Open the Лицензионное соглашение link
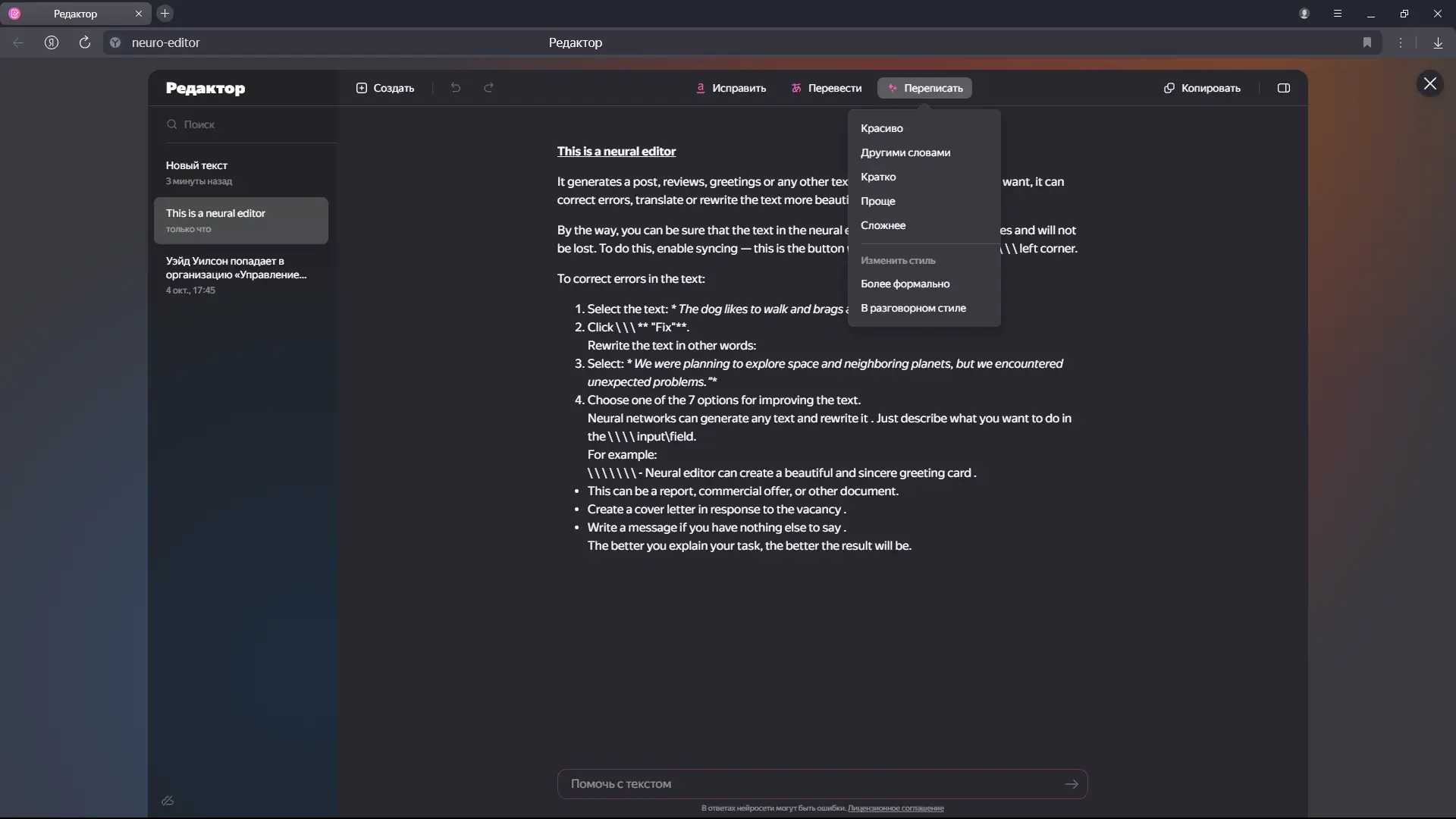This screenshot has height=819, width=1456. point(896,808)
